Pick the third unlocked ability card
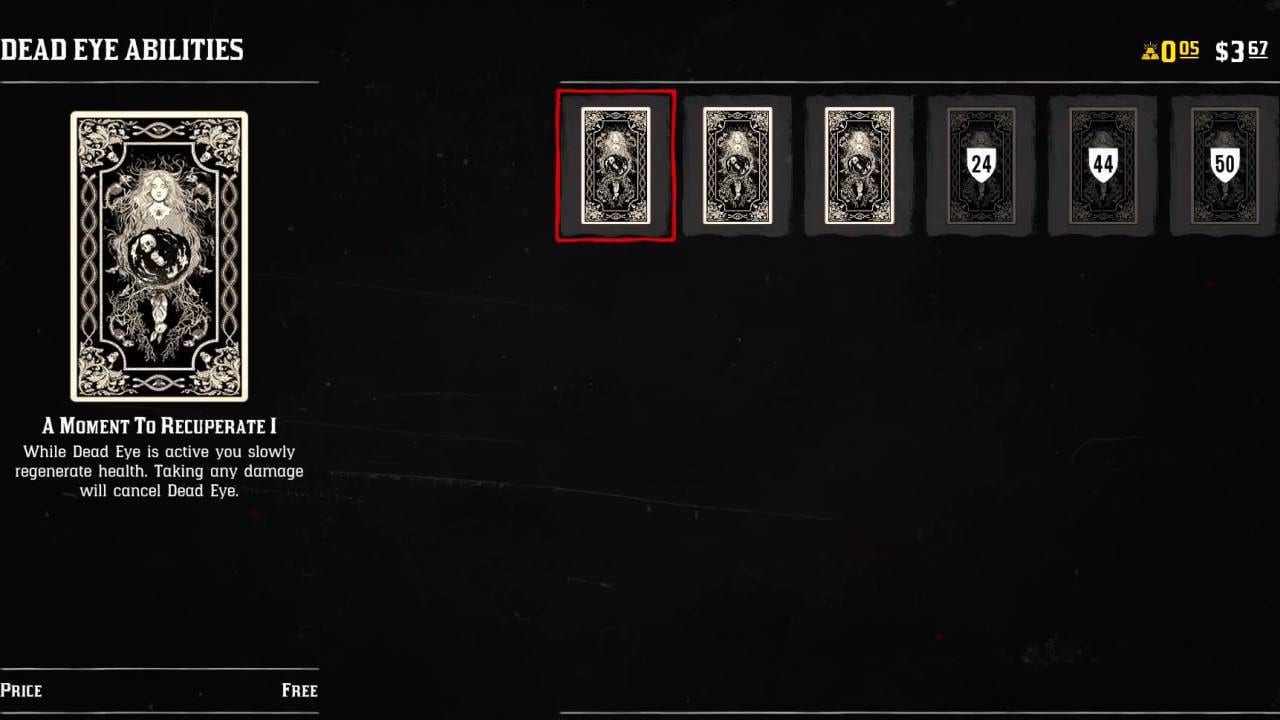The width and height of the screenshot is (1280, 720). click(859, 166)
